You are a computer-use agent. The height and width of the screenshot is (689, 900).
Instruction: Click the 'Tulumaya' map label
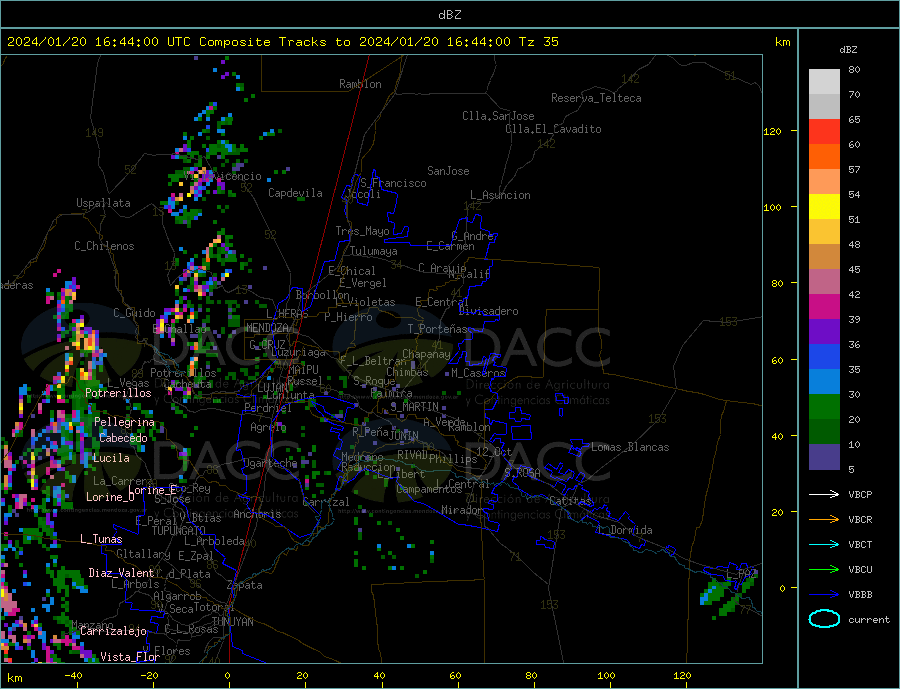point(373,251)
